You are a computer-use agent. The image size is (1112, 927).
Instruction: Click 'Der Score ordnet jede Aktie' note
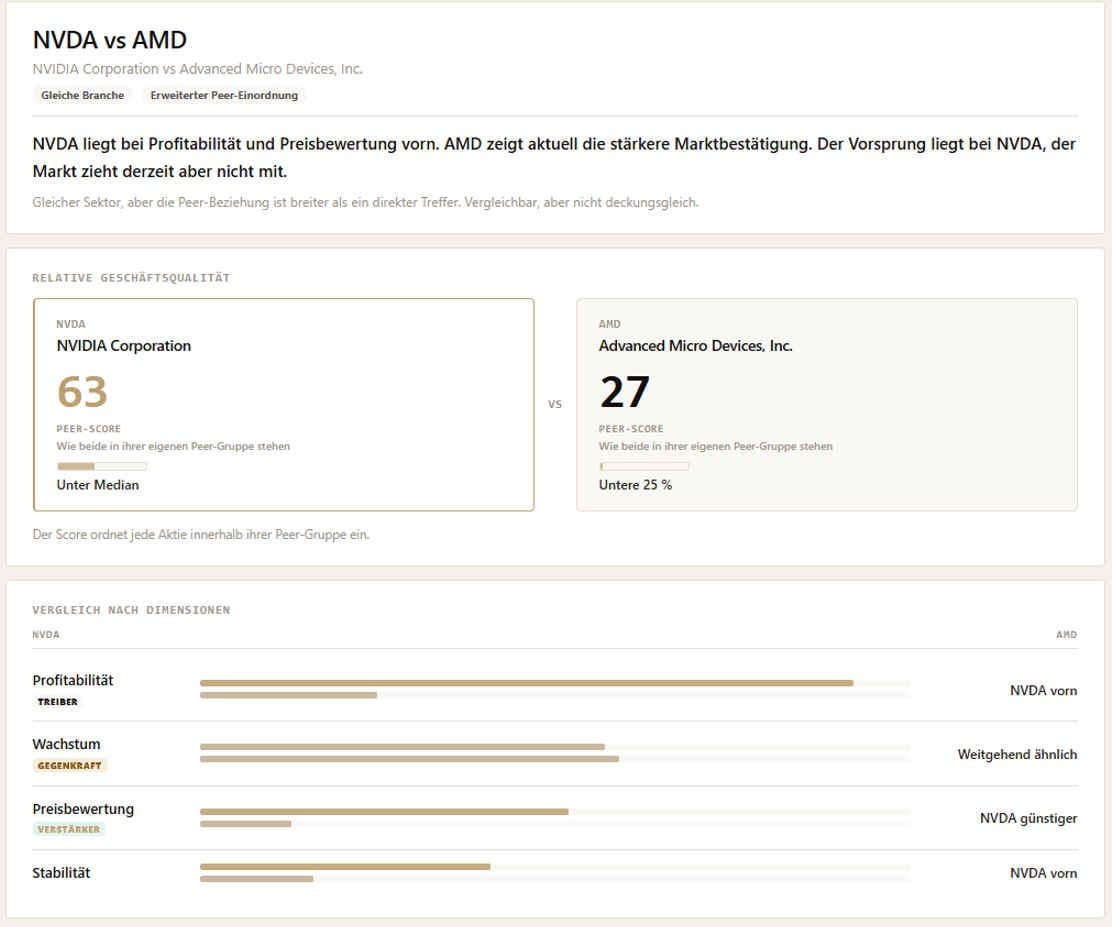201,535
